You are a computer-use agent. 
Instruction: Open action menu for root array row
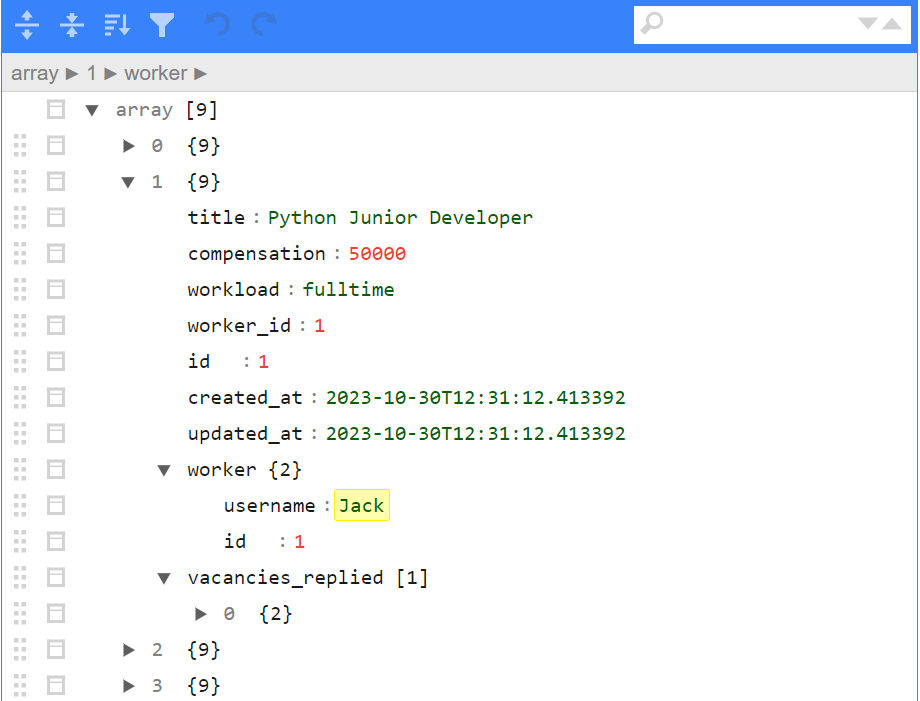(x=56, y=110)
